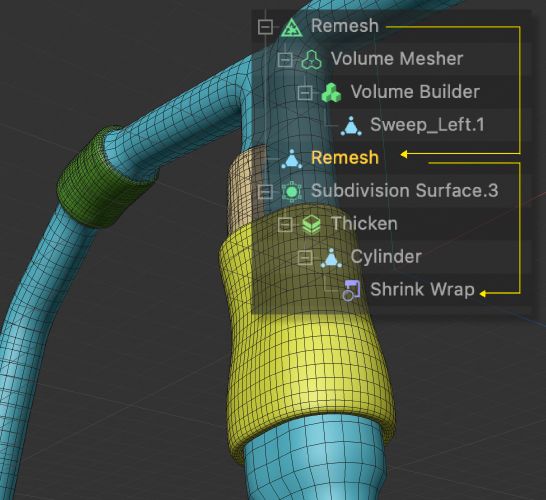Select the highlighted yellow Remesh item
Screen dimensions: 546x500
(345, 158)
